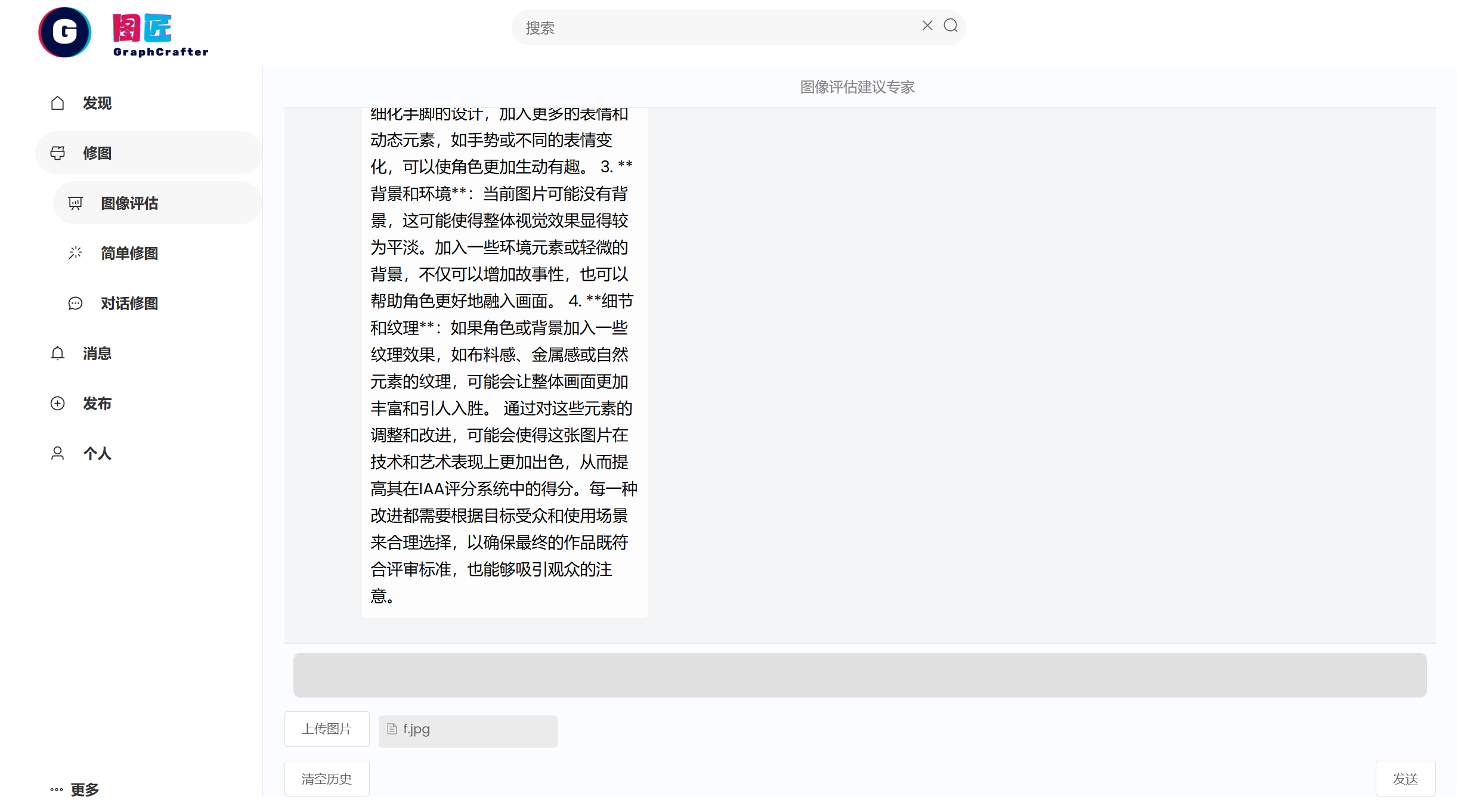Click the person icon beside 个人

tap(57, 454)
